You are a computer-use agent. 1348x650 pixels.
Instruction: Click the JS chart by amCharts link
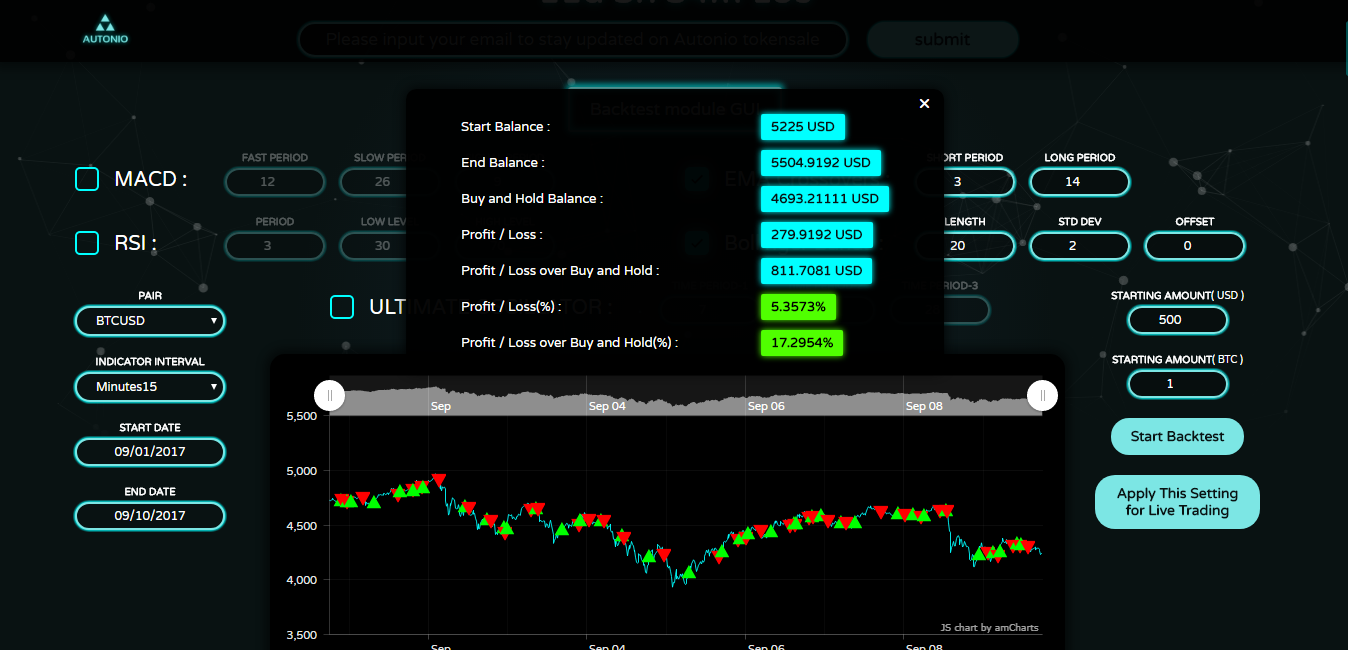coord(989,628)
